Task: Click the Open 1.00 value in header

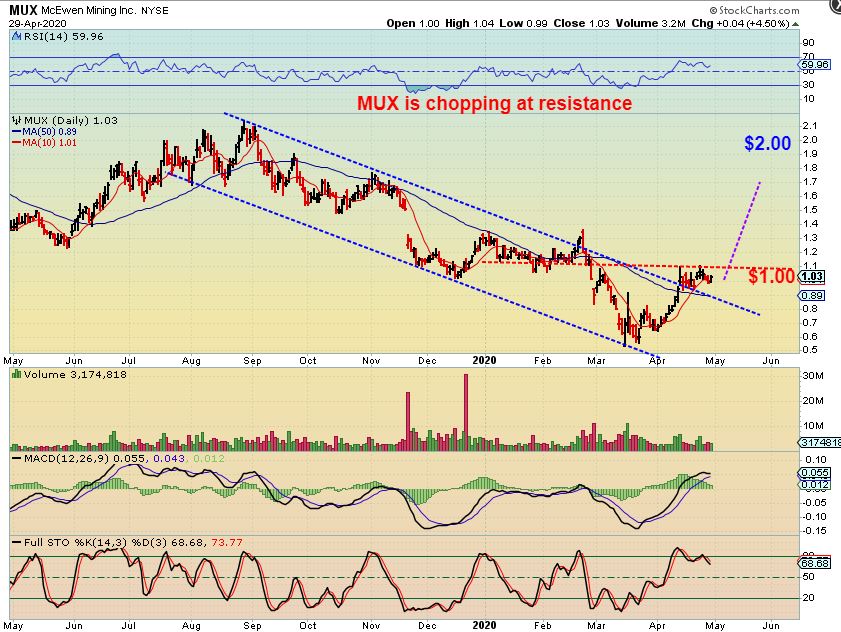Action: coord(413,24)
